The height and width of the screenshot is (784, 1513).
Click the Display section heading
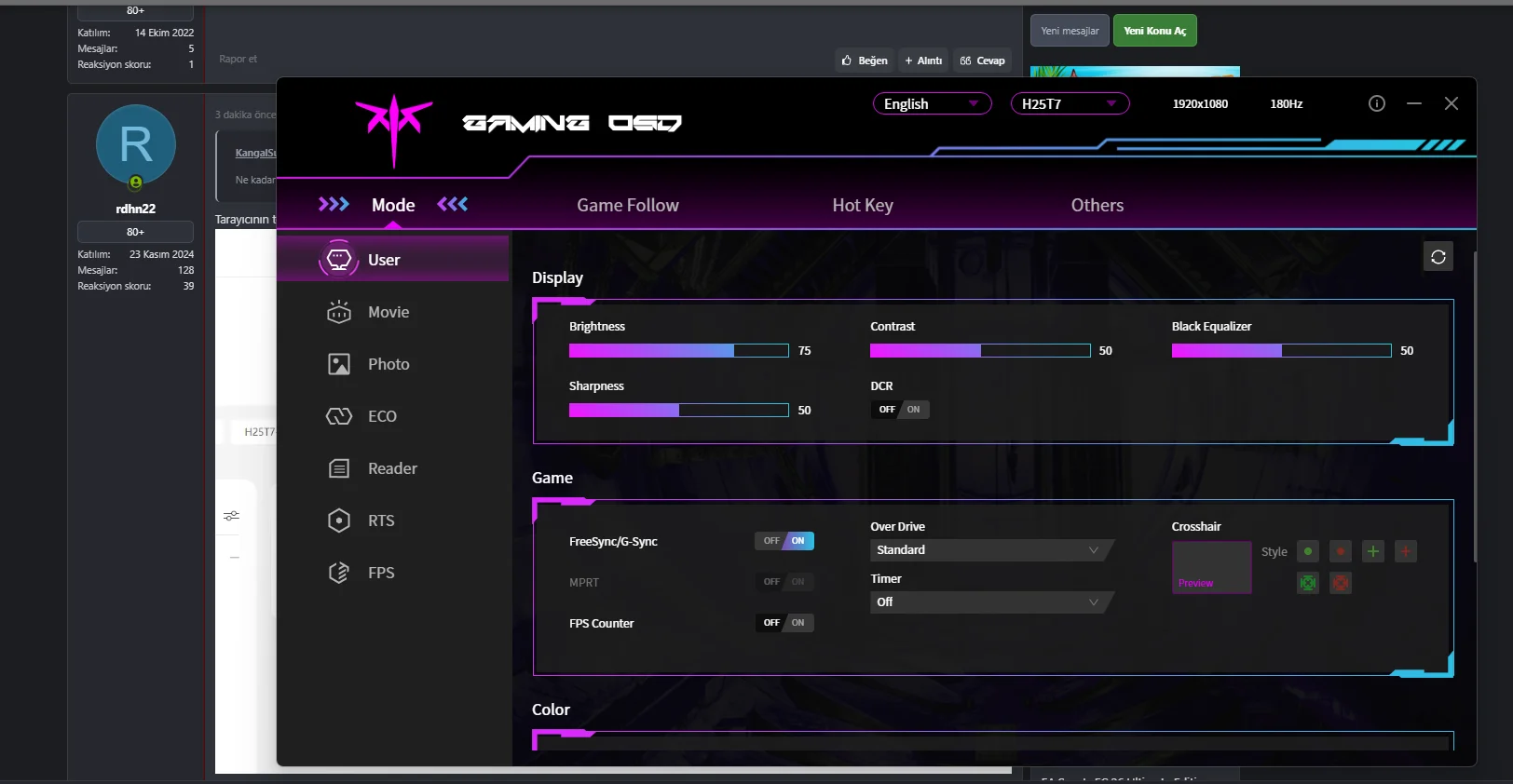pyautogui.click(x=557, y=277)
